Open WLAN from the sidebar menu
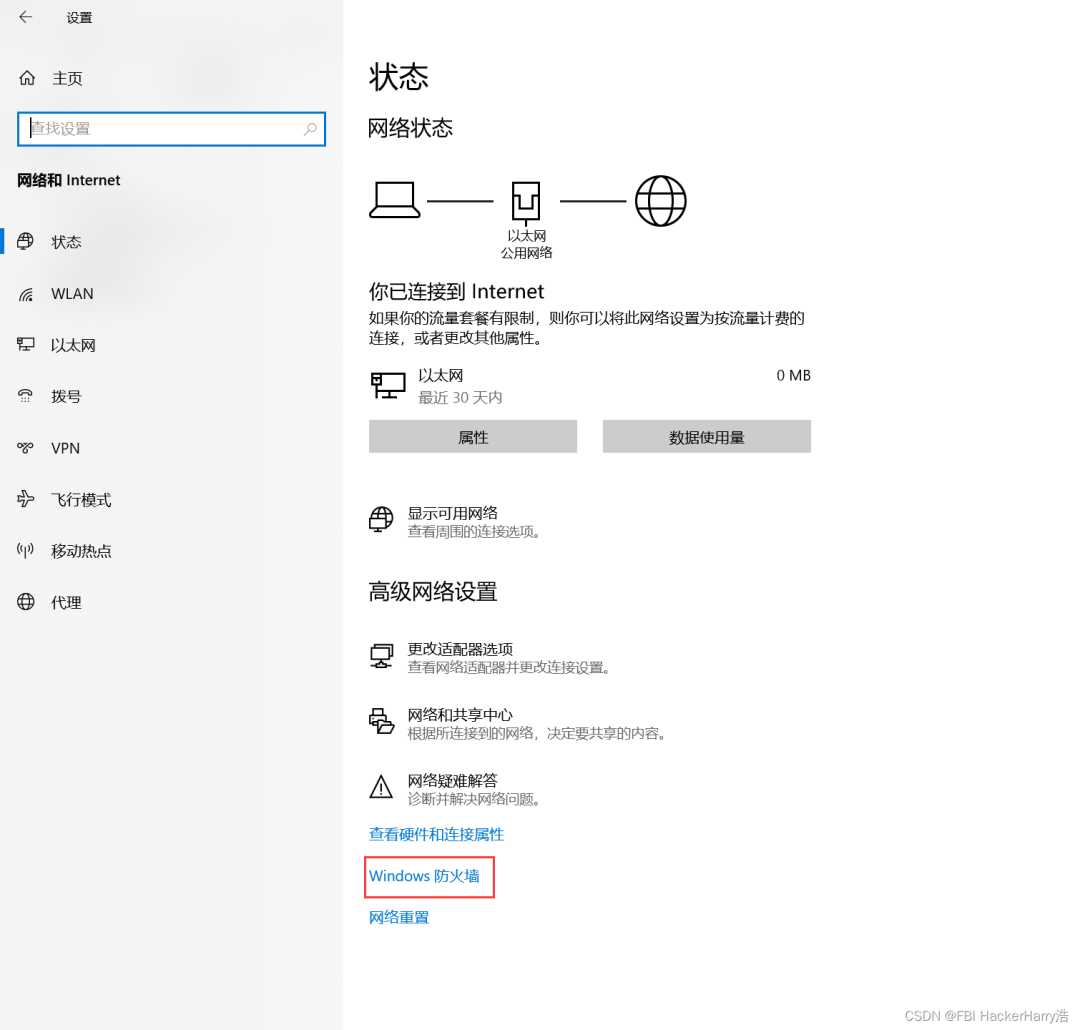1080x1030 pixels. click(71, 293)
